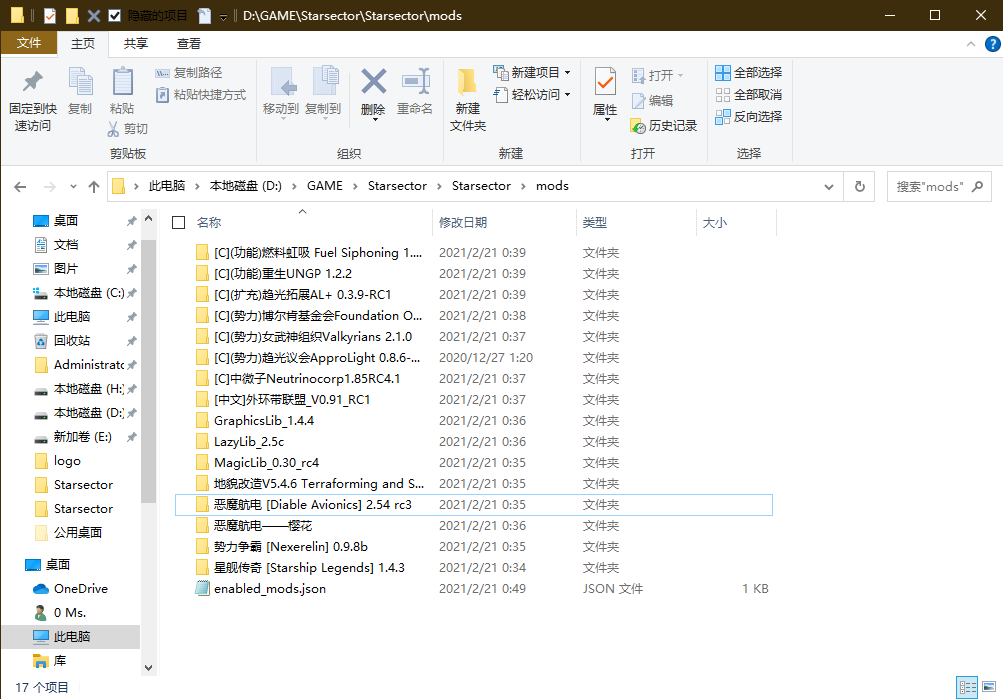1003x699 pixels.
Task: Open 属性 (Properties) from the ribbon
Action: tap(605, 83)
